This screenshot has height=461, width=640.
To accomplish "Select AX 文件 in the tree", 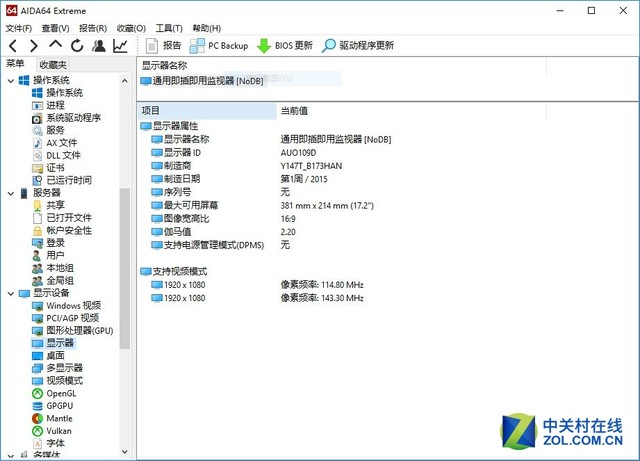I will tap(55, 143).
